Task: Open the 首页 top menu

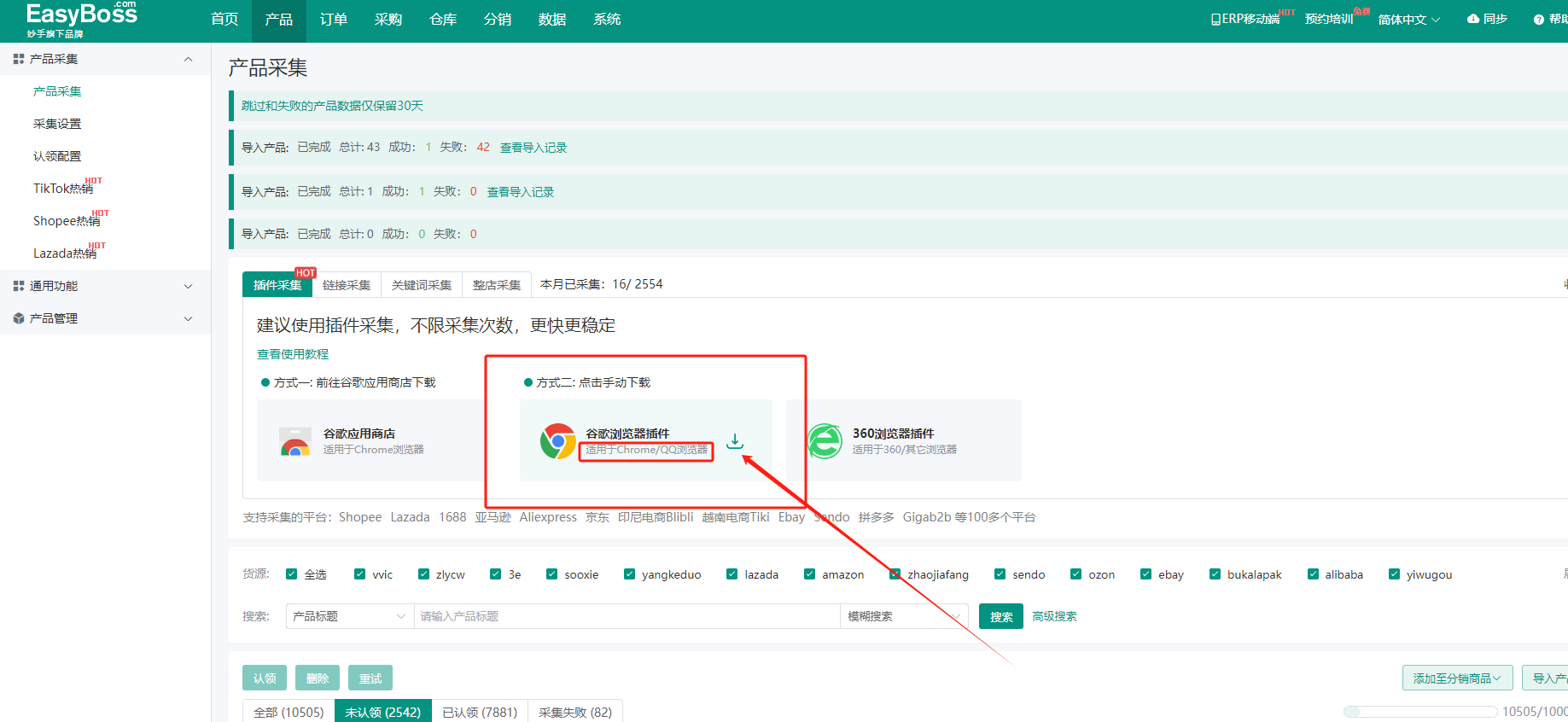Action: pos(224,20)
